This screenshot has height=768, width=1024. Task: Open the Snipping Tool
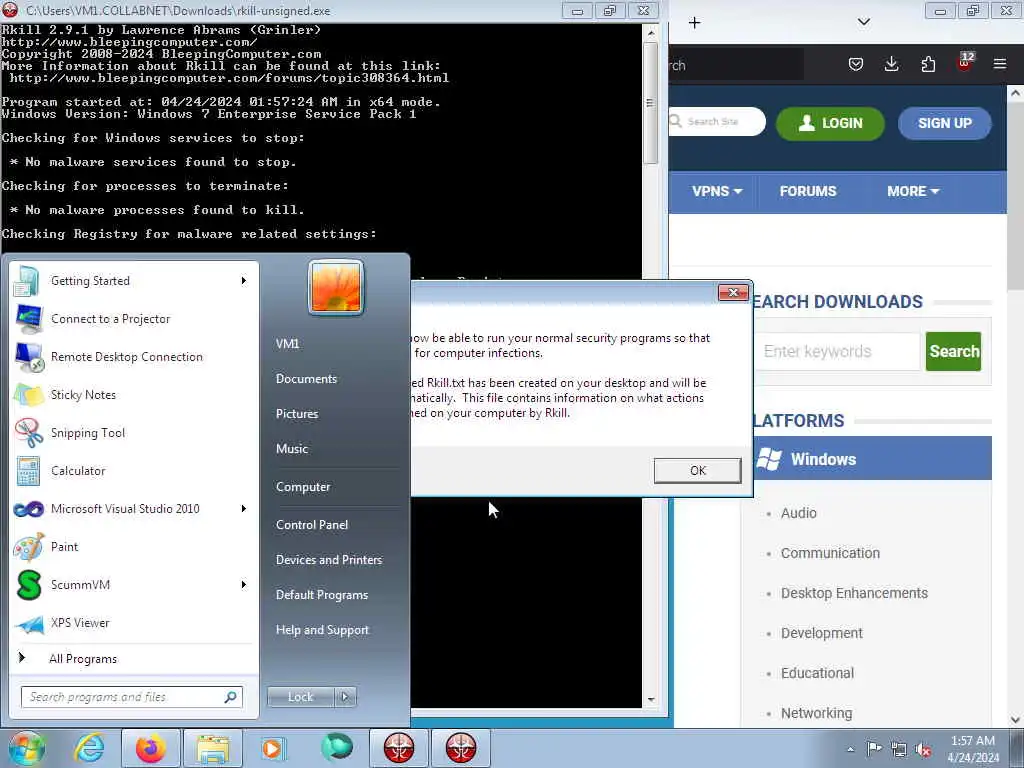coord(134,432)
